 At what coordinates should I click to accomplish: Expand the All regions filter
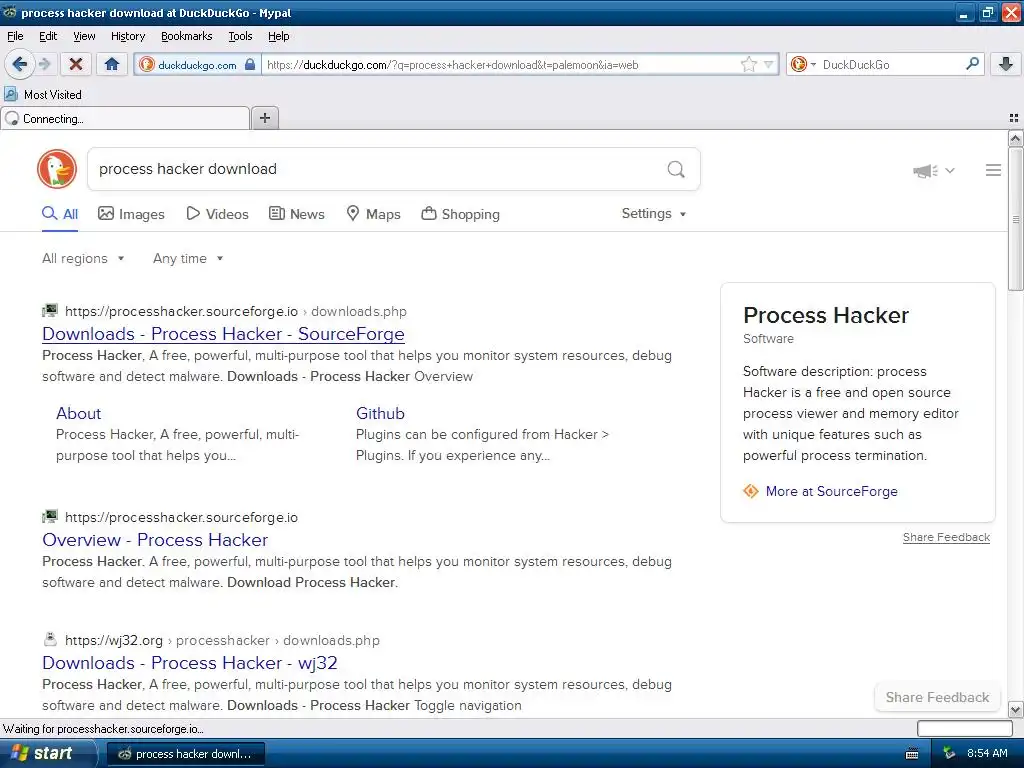[83, 259]
